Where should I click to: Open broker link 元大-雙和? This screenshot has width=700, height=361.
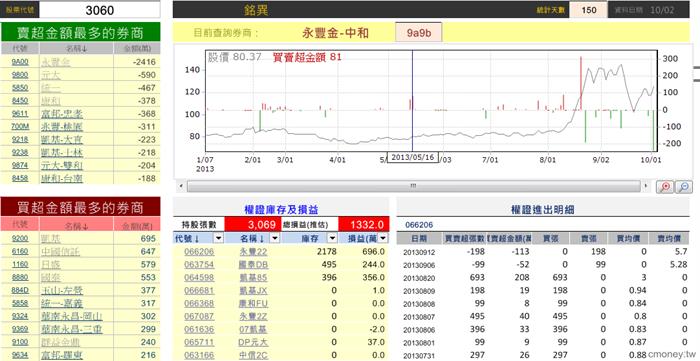pos(62,166)
